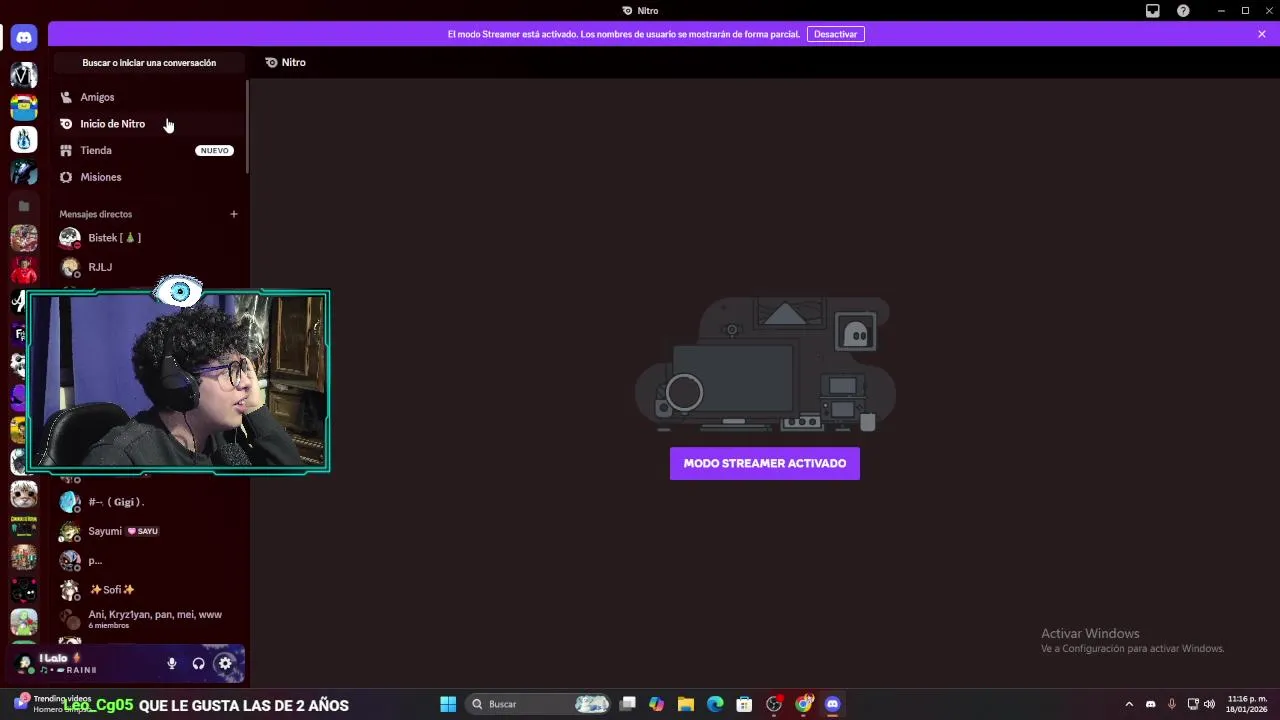Open Amigos friends list
Screen dimensions: 1280x720
[150, 97]
